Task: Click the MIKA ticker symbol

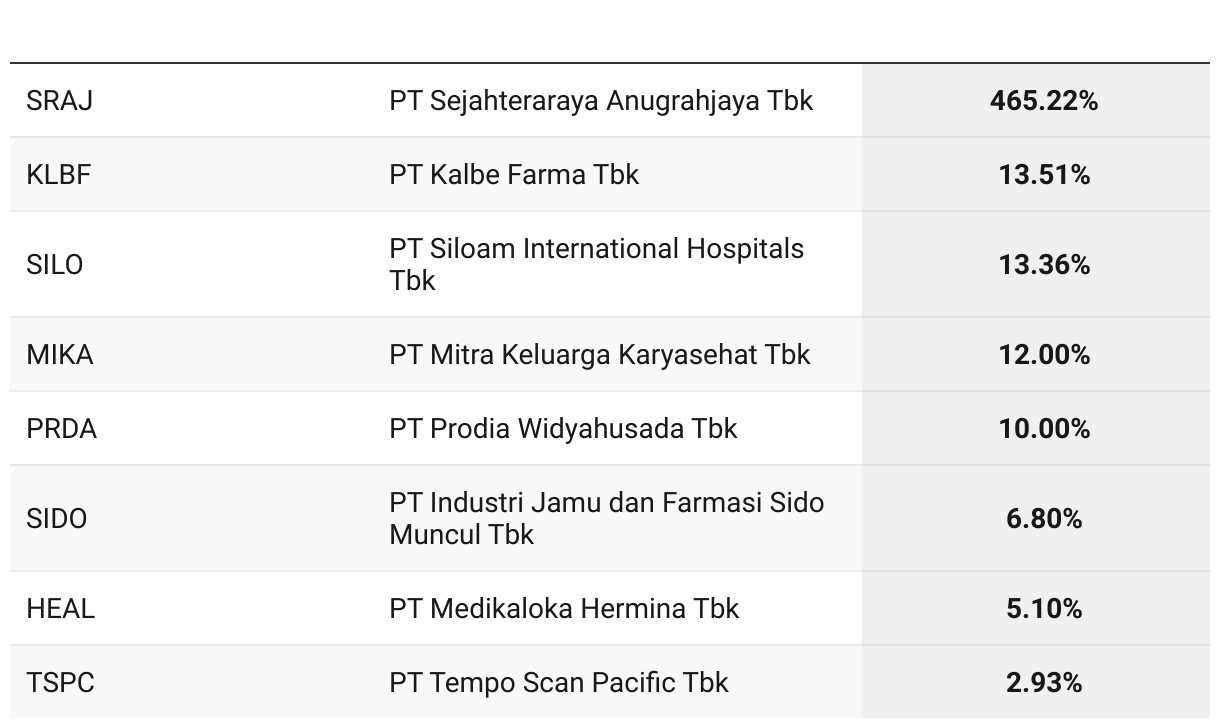Action: click(59, 355)
